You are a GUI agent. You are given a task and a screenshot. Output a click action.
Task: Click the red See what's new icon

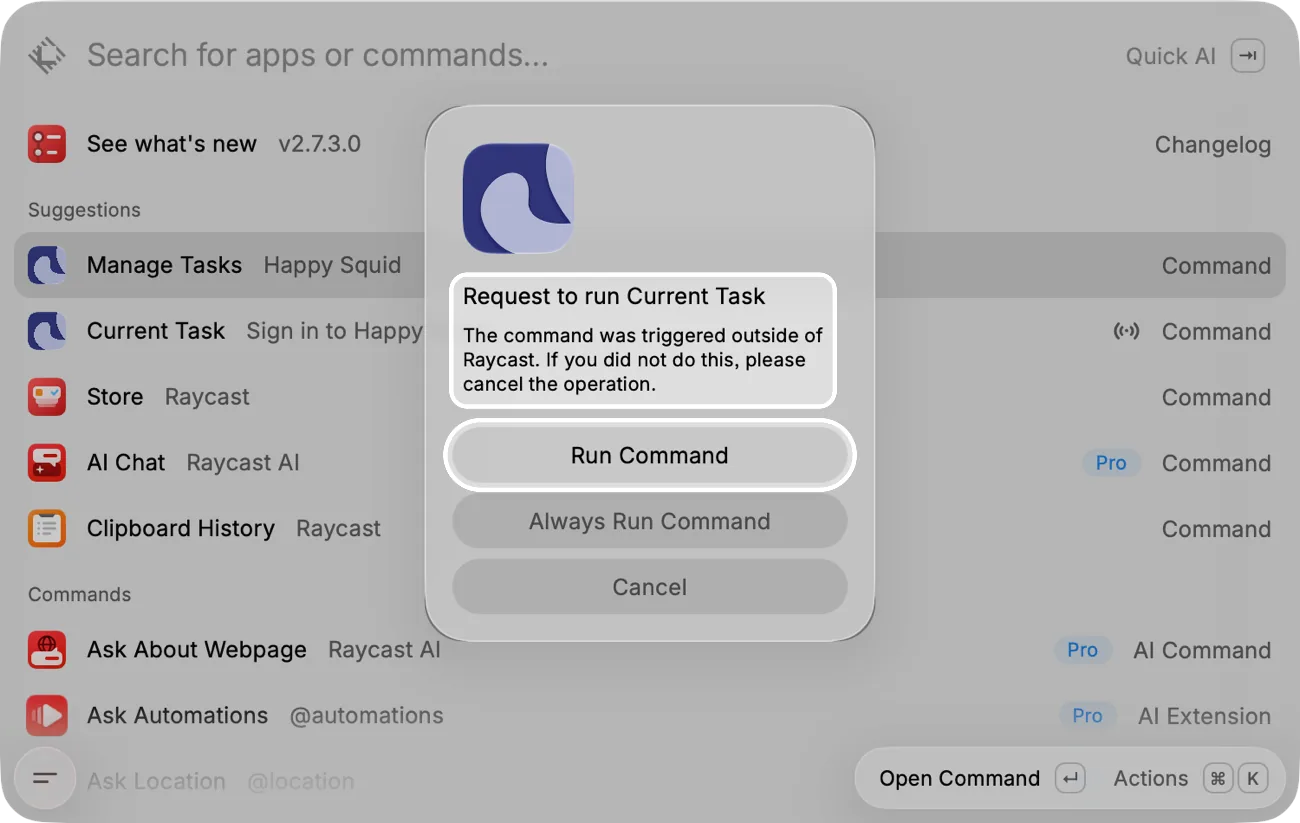coord(47,144)
